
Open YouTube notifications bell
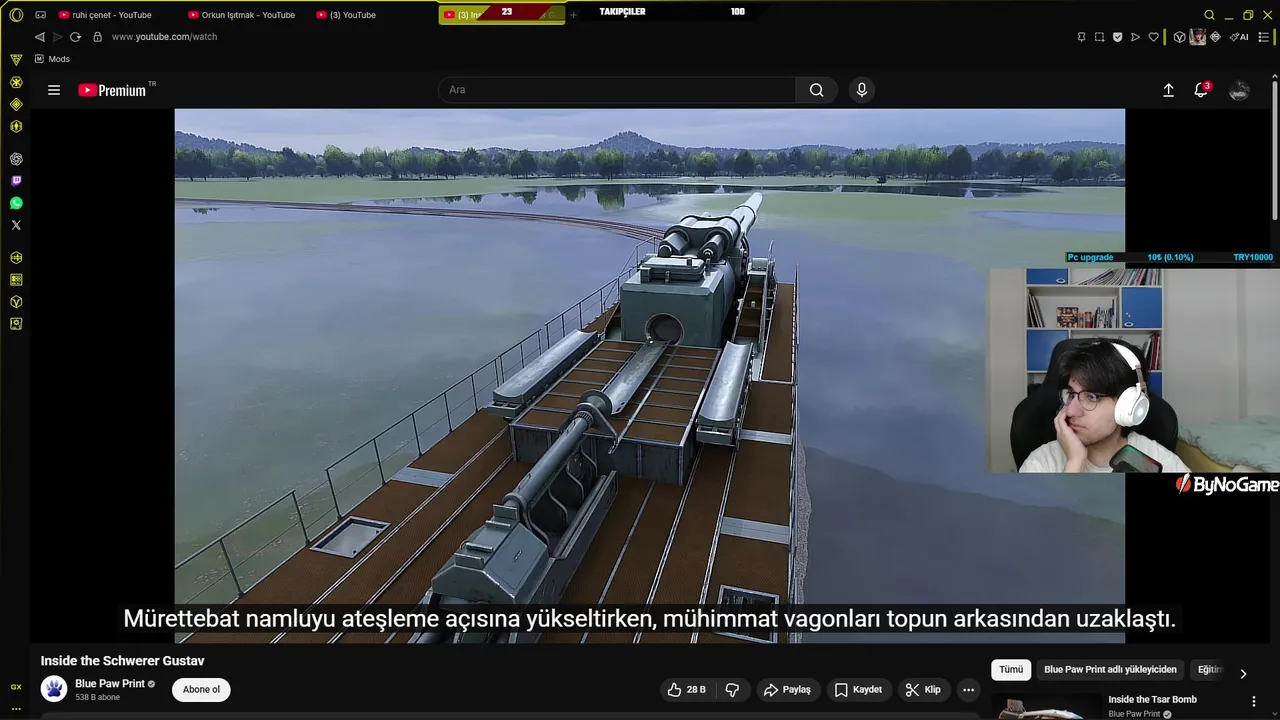click(1201, 90)
